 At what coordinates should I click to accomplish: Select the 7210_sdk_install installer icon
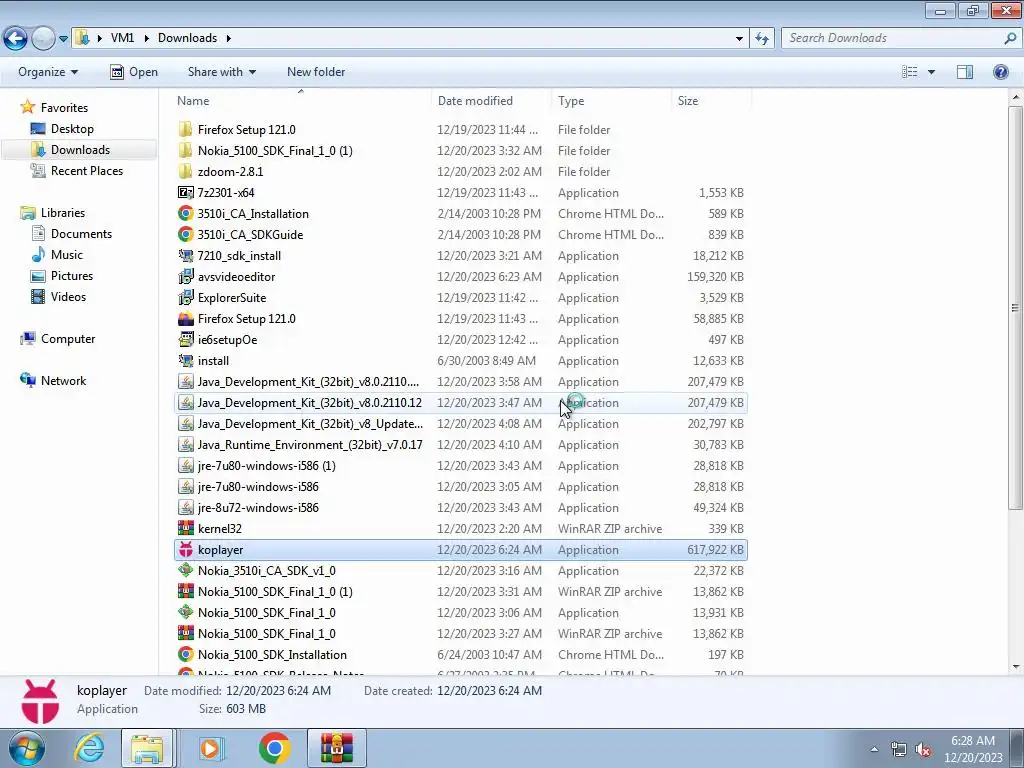[185, 255]
